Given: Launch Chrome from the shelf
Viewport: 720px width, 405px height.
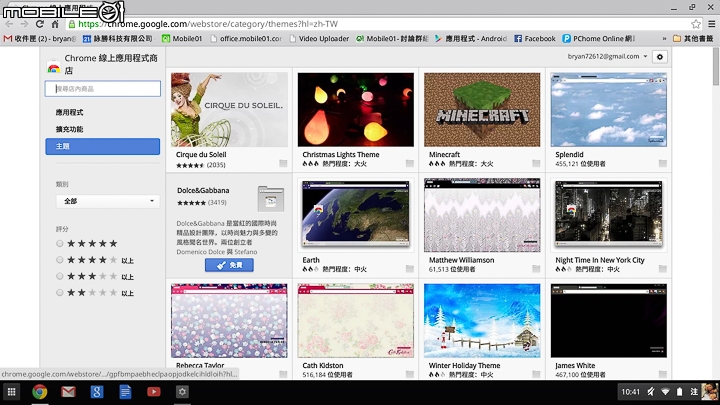Looking at the screenshot, I should click(x=40, y=392).
